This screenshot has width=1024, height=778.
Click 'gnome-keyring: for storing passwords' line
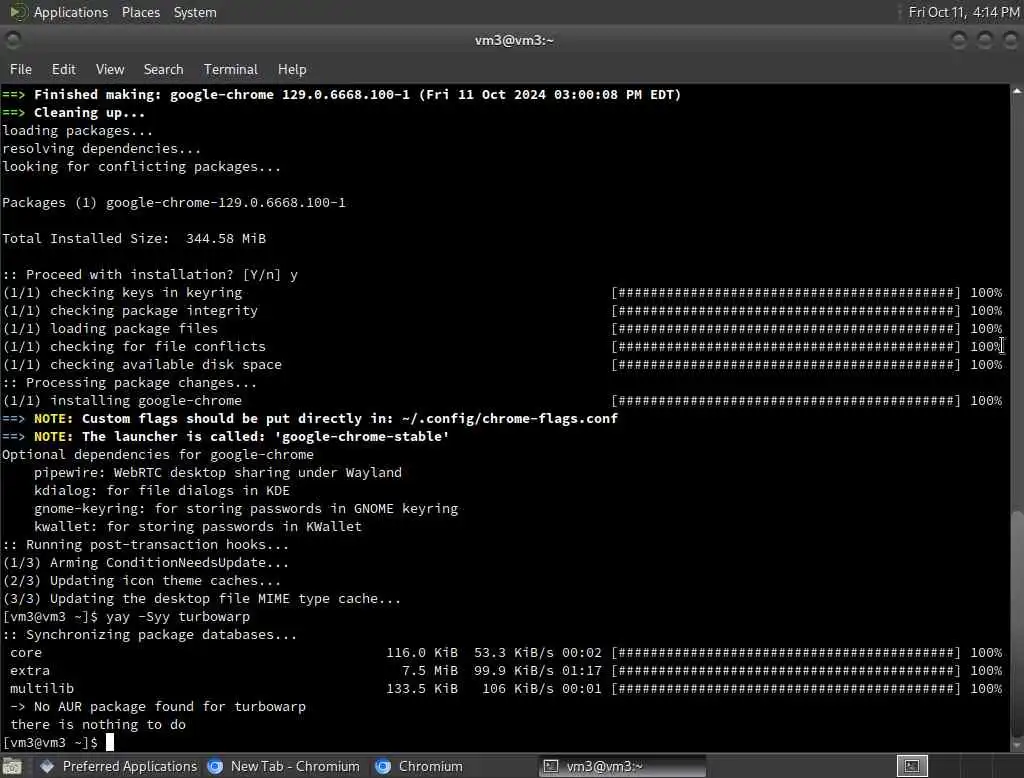pyautogui.click(x=246, y=508)
